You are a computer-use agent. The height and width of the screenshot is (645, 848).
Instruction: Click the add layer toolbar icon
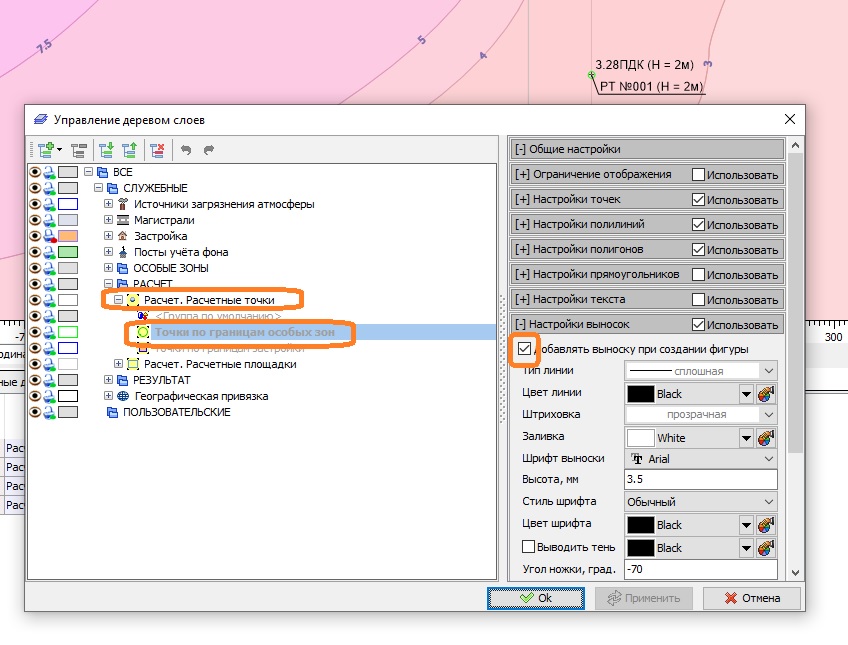[45, 150]
